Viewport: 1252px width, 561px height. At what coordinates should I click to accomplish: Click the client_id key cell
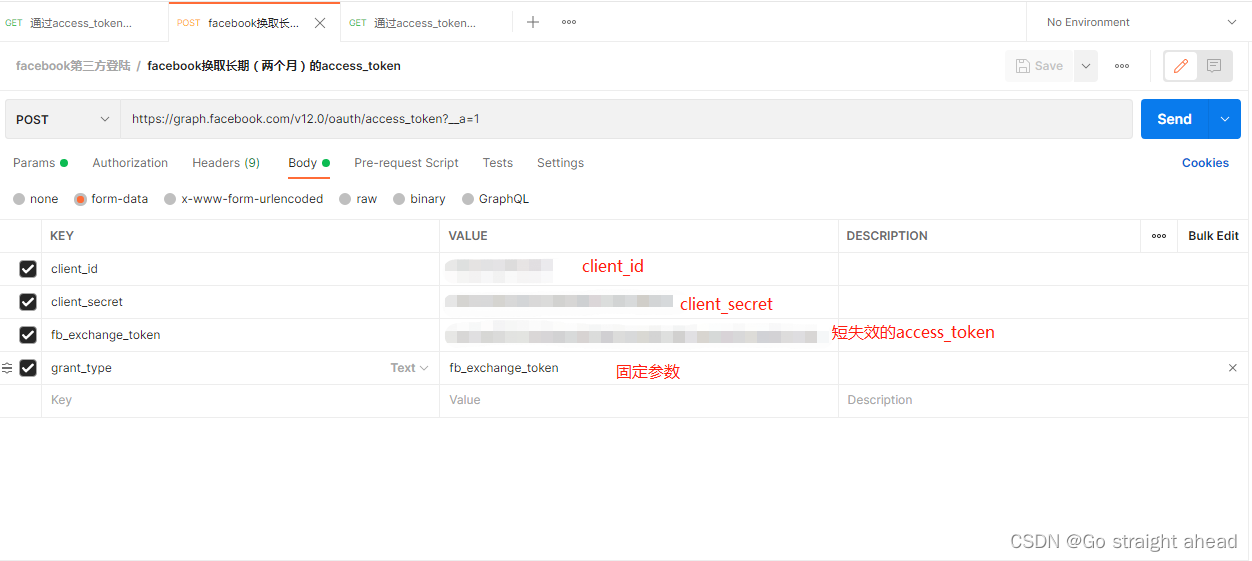[240, 269]
